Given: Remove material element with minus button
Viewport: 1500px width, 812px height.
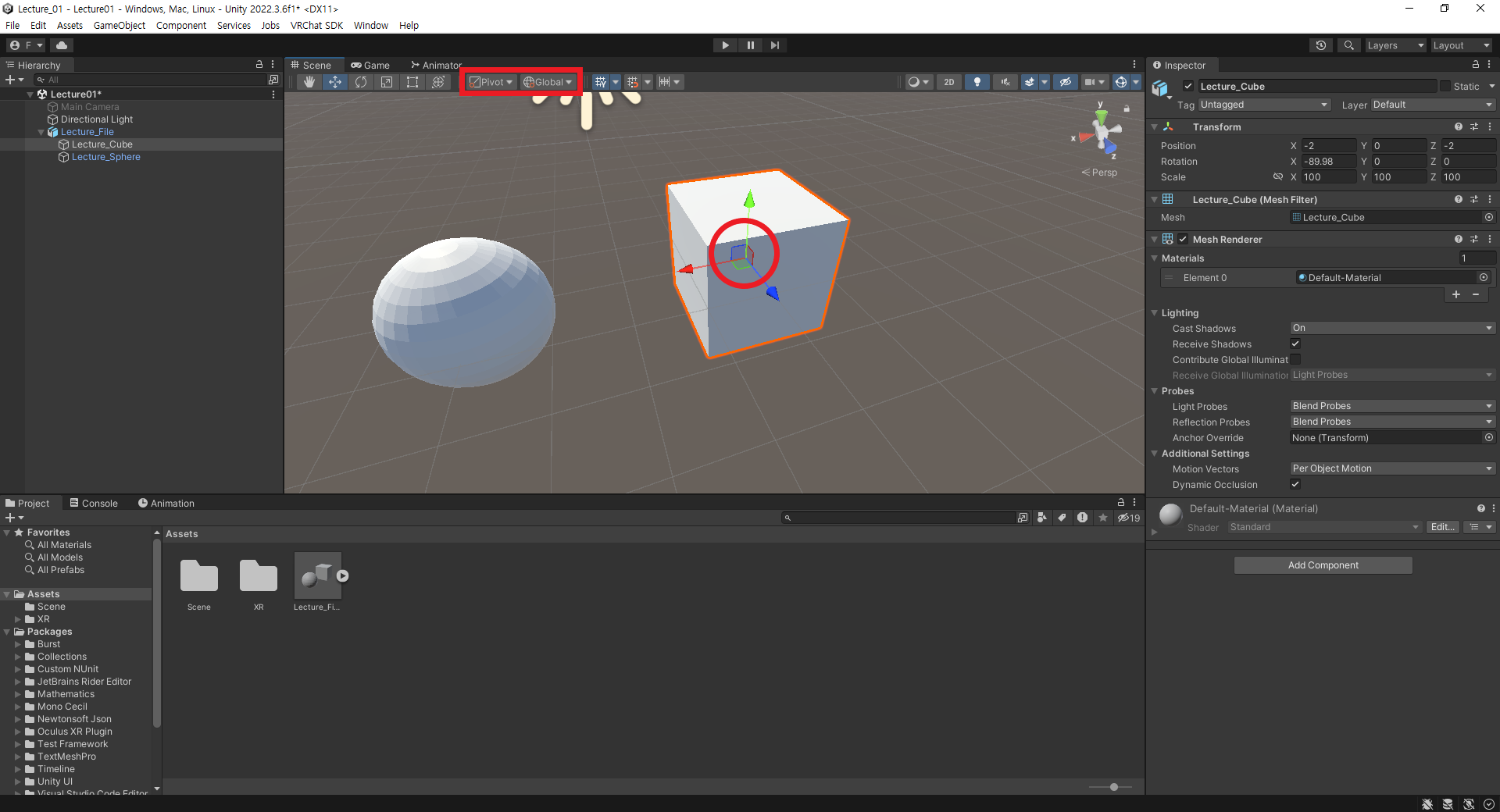Looking at the screenshot, I should 1476,294.
